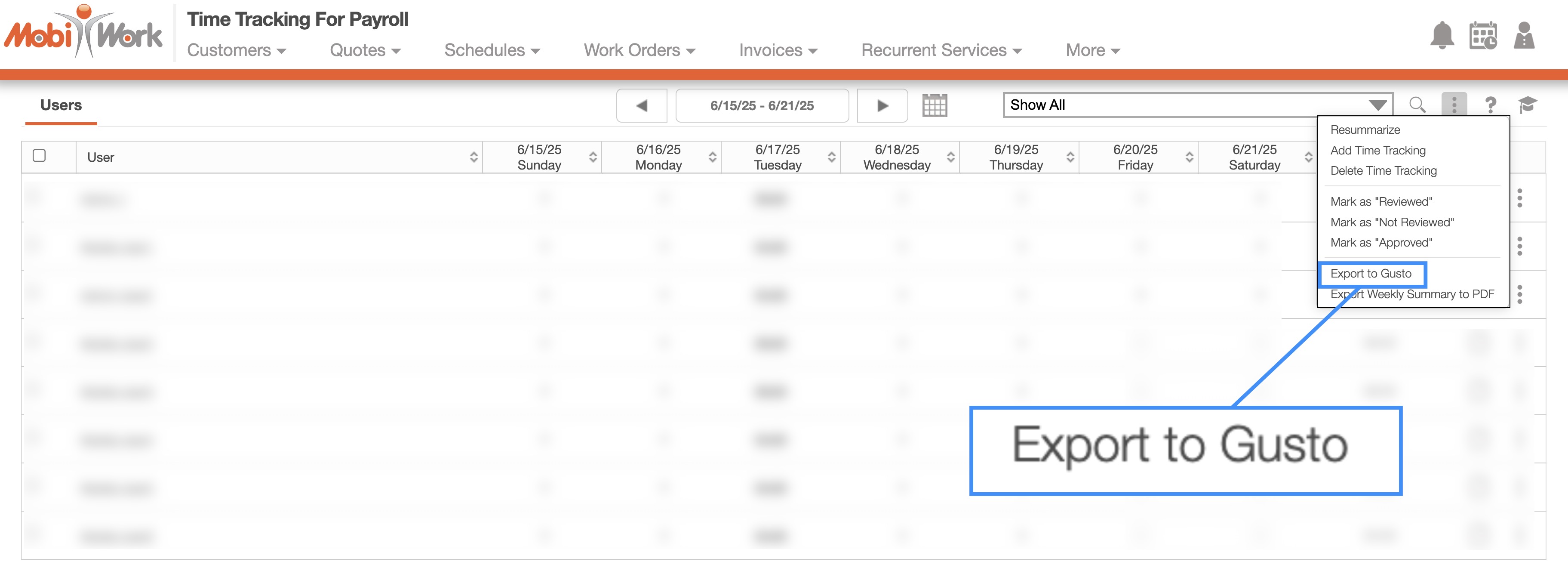Click the calendar grid date picker icon
The width and height of the screenshot is (1568, 580).
935,105
